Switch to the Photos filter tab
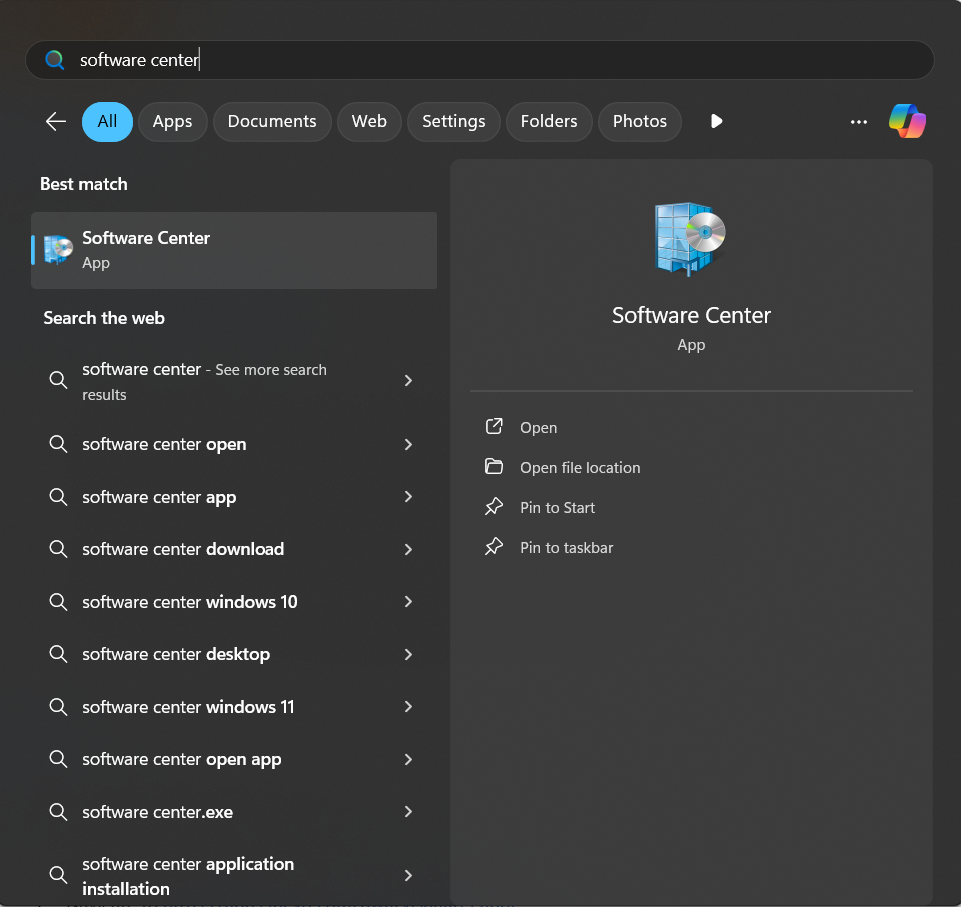Screen dimensions: 961x907 [639, 121]
